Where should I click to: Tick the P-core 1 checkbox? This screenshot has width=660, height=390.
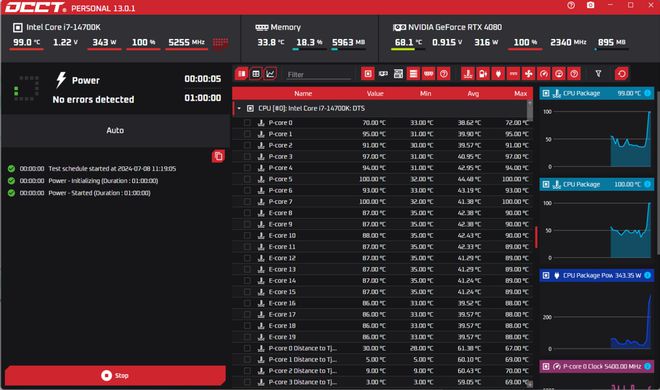247,134
